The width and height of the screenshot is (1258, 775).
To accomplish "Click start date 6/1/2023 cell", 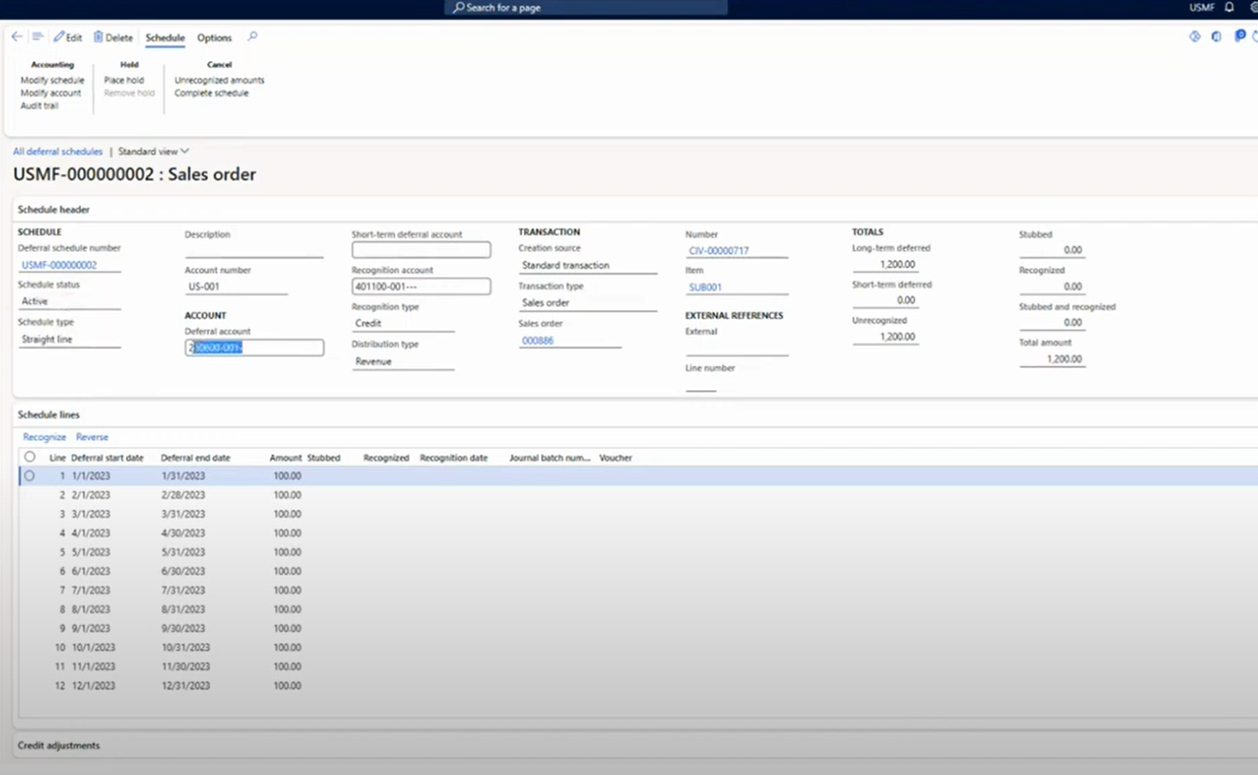I will click(91, 571).
